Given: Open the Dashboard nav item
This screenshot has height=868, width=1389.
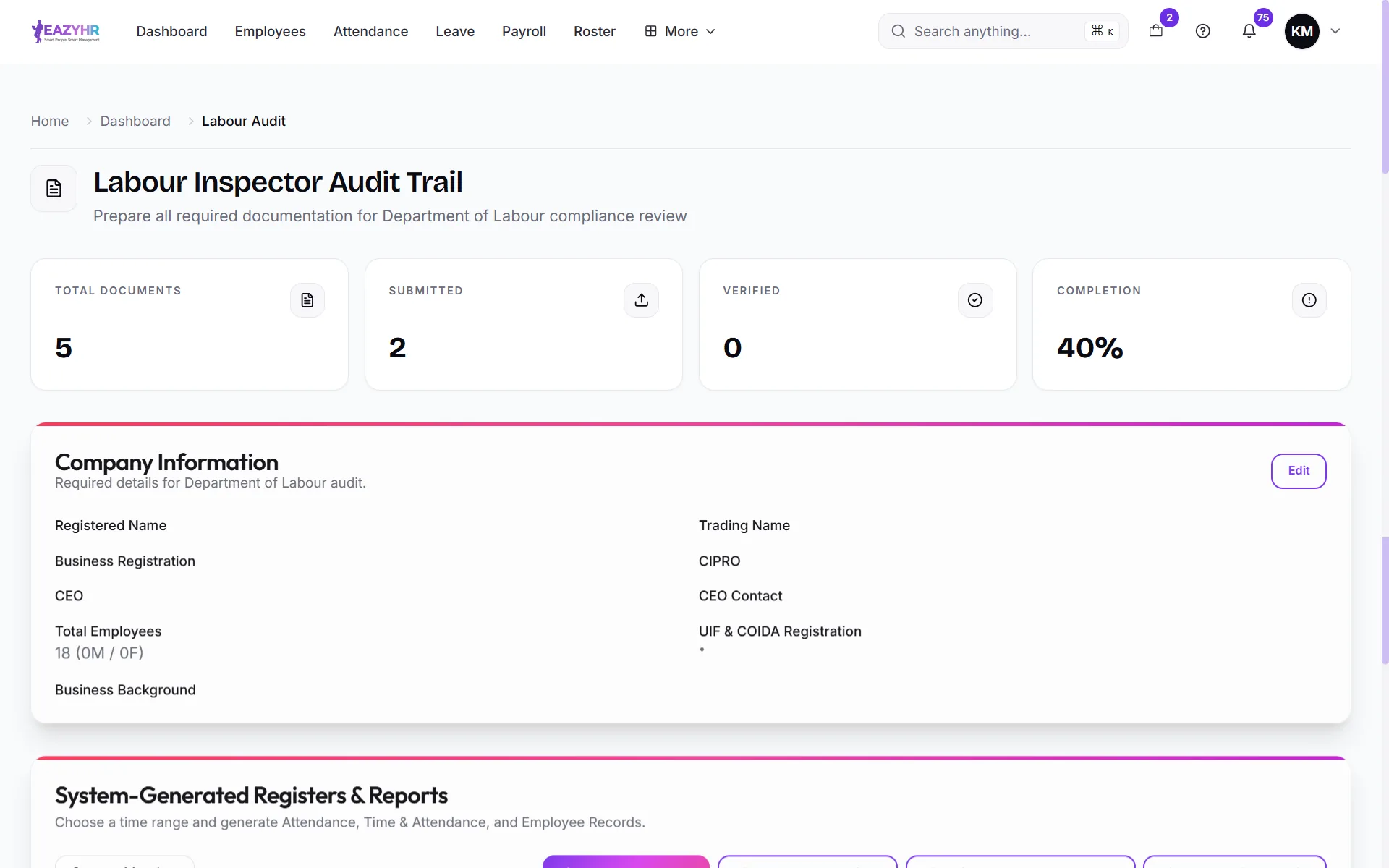Looking at the screenshot, I should tap(171, 31).
